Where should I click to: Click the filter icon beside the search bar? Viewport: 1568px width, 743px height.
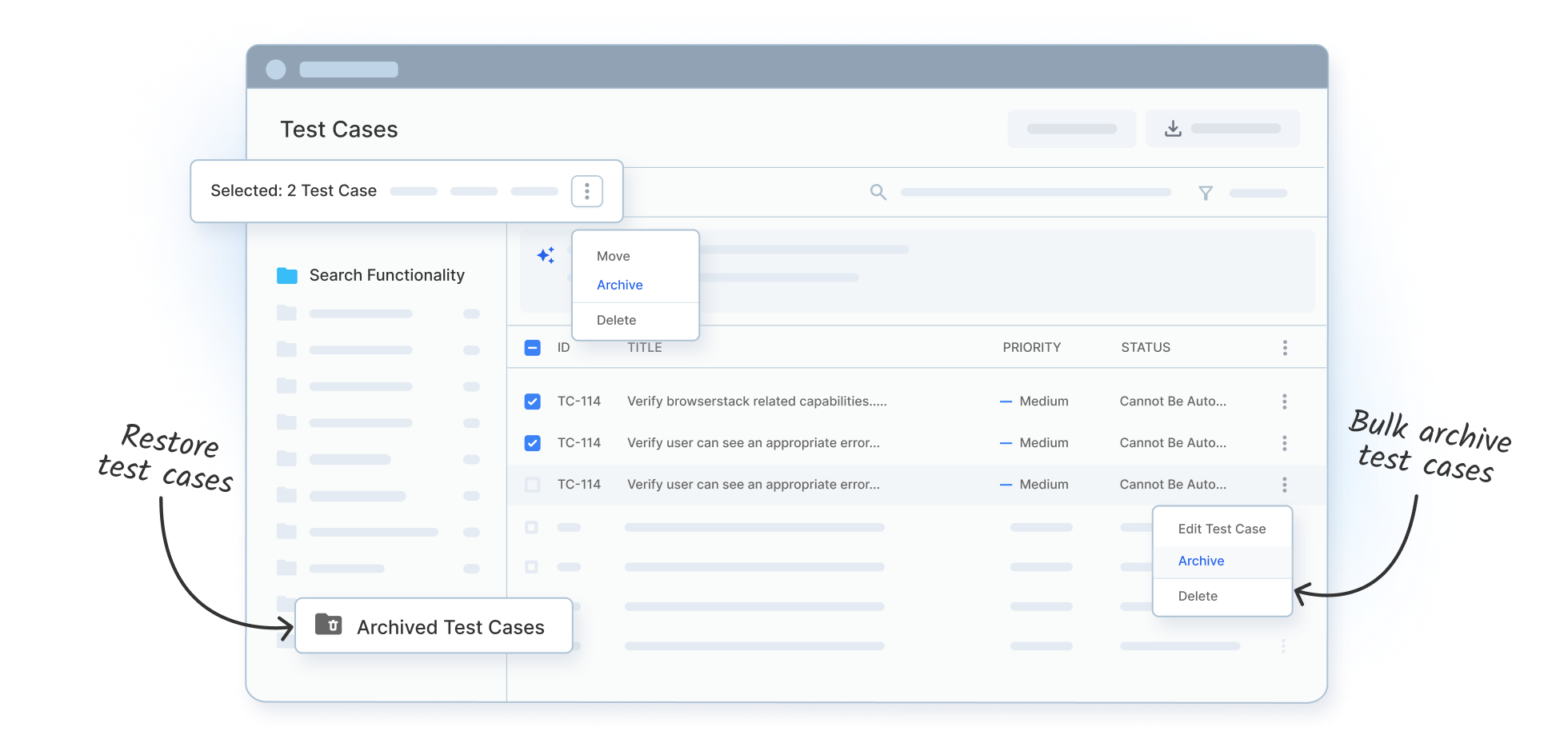[x=1206, y=193]
